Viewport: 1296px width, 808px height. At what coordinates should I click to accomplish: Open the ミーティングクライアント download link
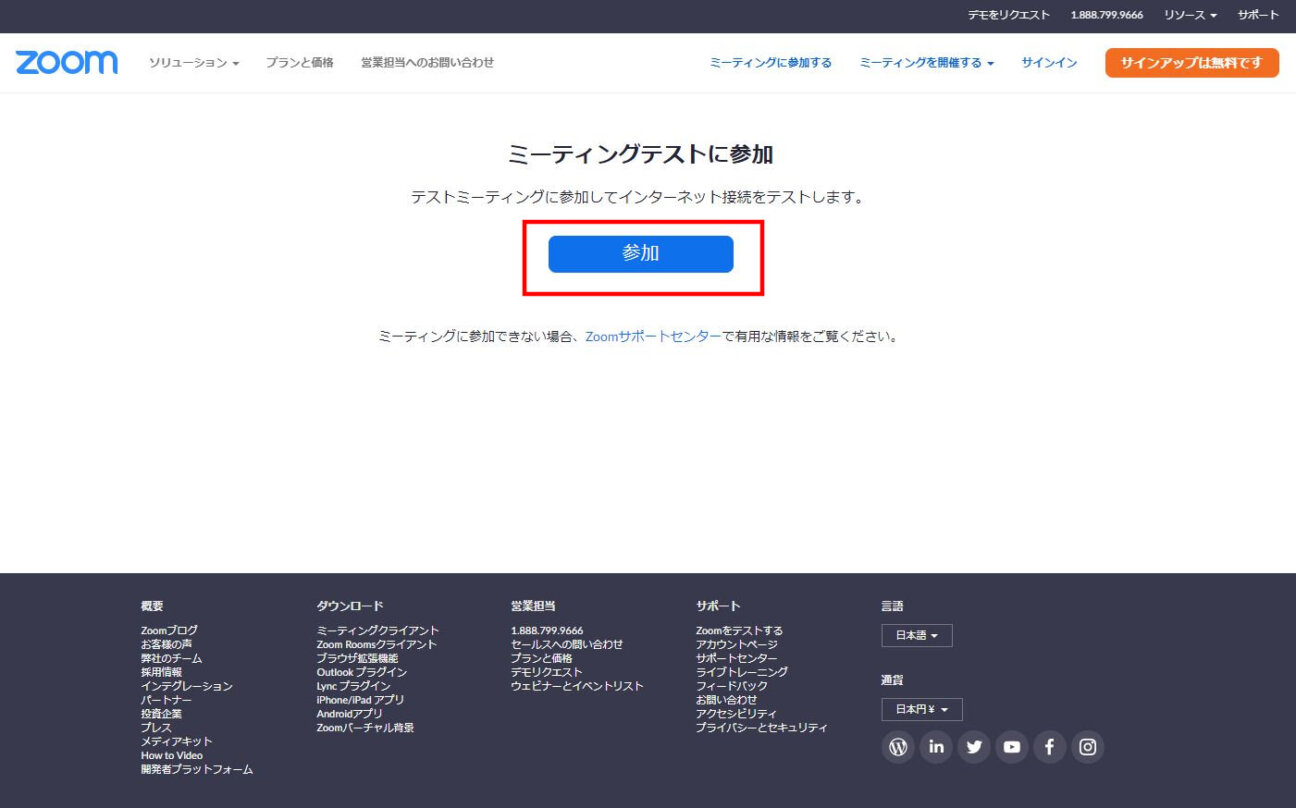[378, 631]
